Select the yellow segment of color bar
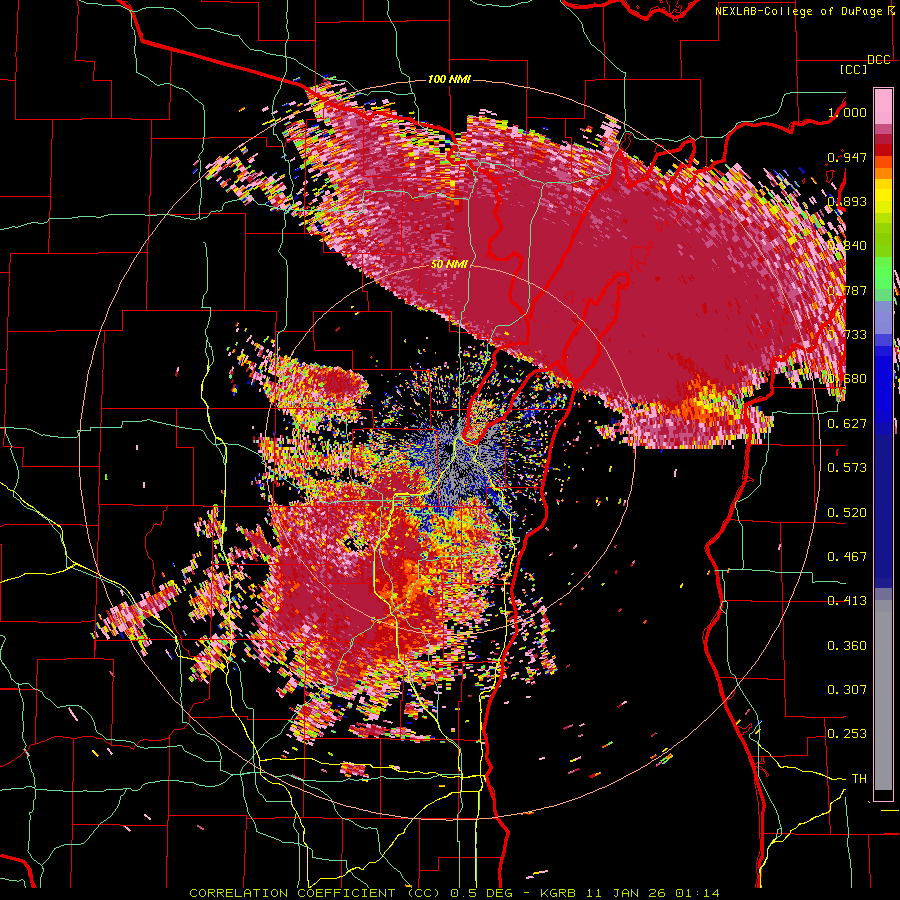Screen dimensions: 900x900 [883, 196]
